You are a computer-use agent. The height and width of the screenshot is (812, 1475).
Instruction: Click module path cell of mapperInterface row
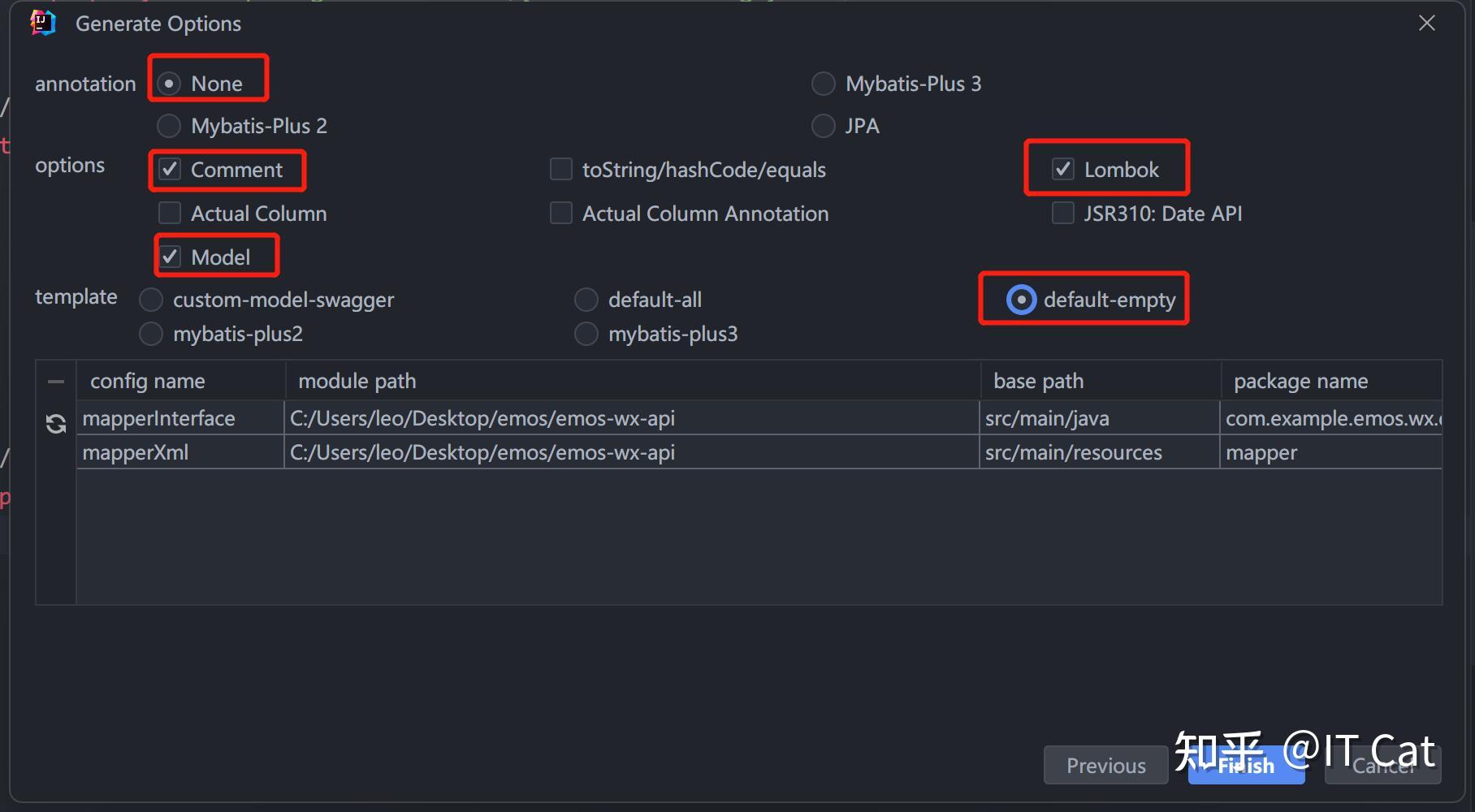(x=632, y=418)
